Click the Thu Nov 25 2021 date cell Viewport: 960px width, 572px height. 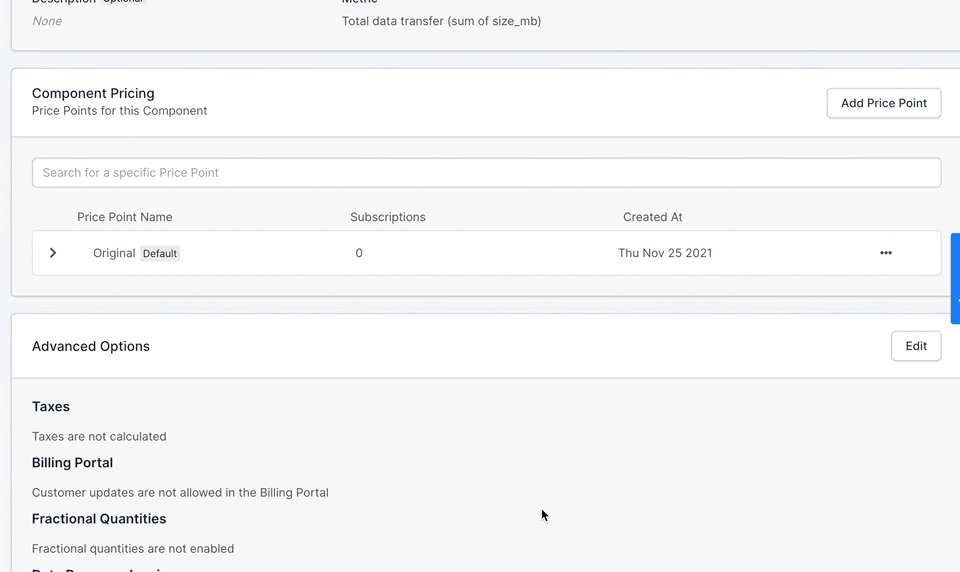[x=665, y=253]
